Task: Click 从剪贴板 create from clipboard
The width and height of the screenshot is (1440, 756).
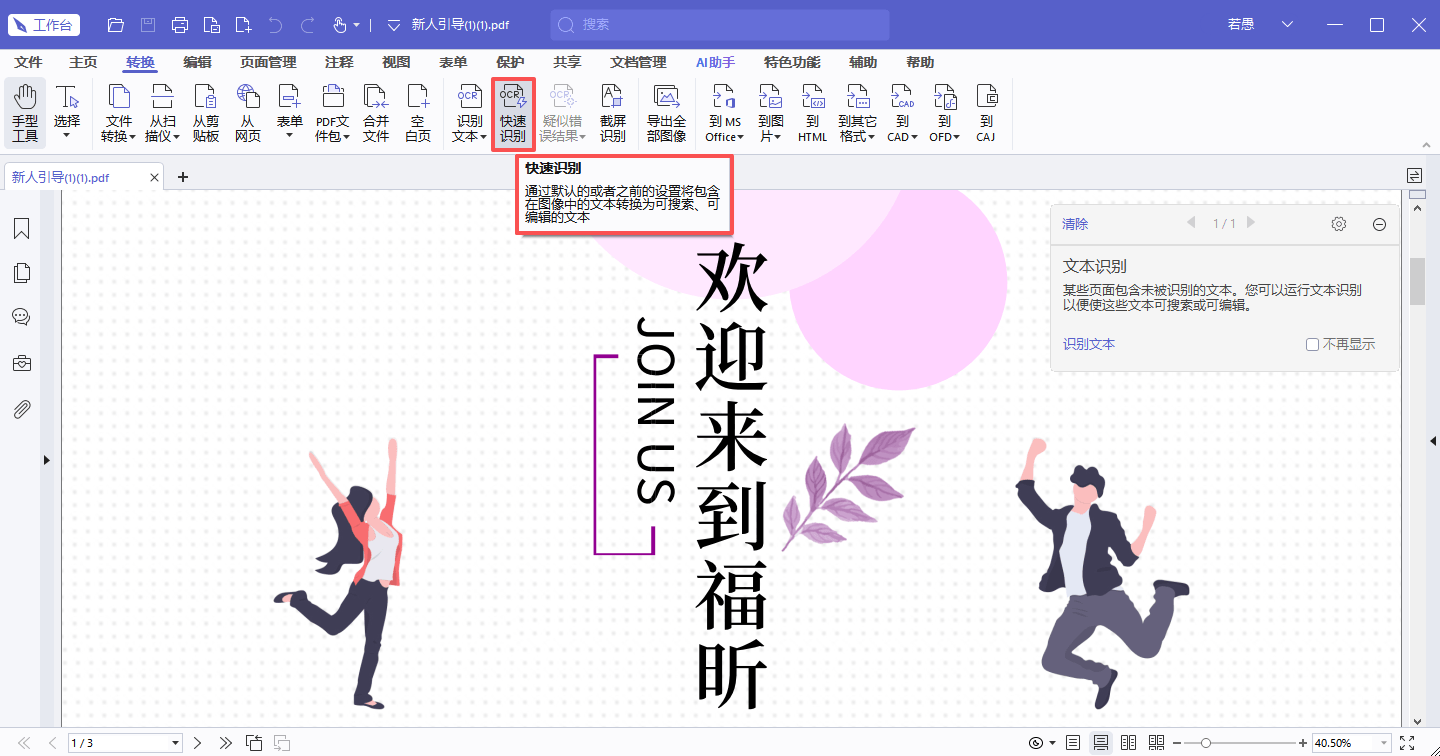Action: (x=206, y=113)
